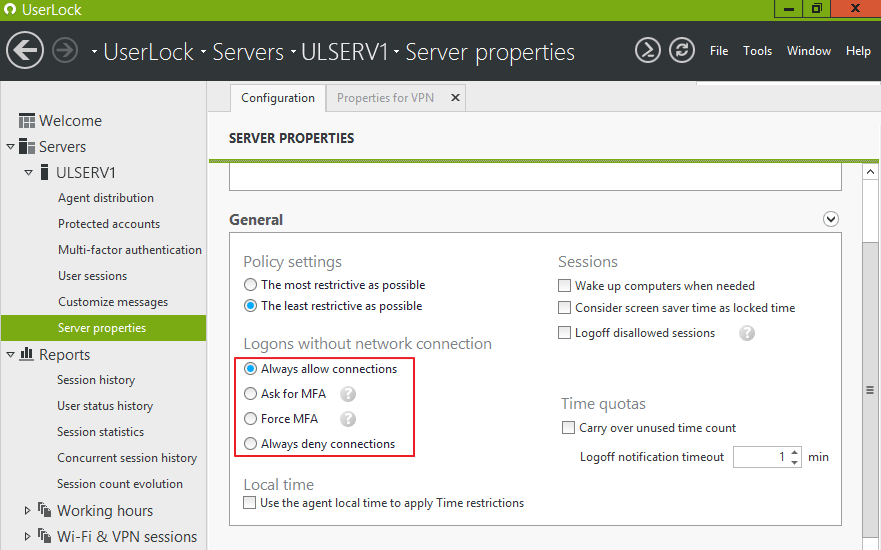Check Carry over unused time count

[x=569, y=428]
